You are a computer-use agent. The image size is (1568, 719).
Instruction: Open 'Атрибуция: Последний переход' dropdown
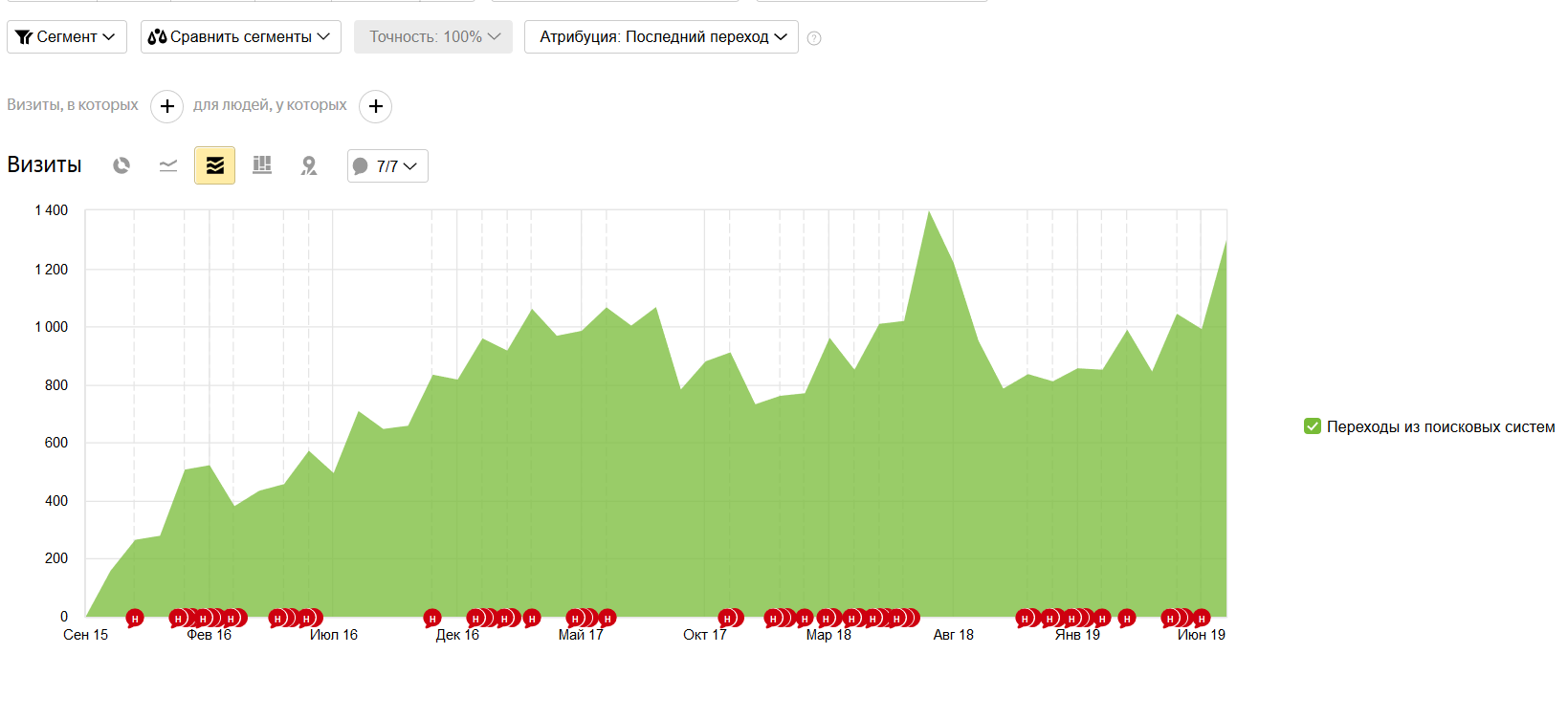[x=661, y=36]
